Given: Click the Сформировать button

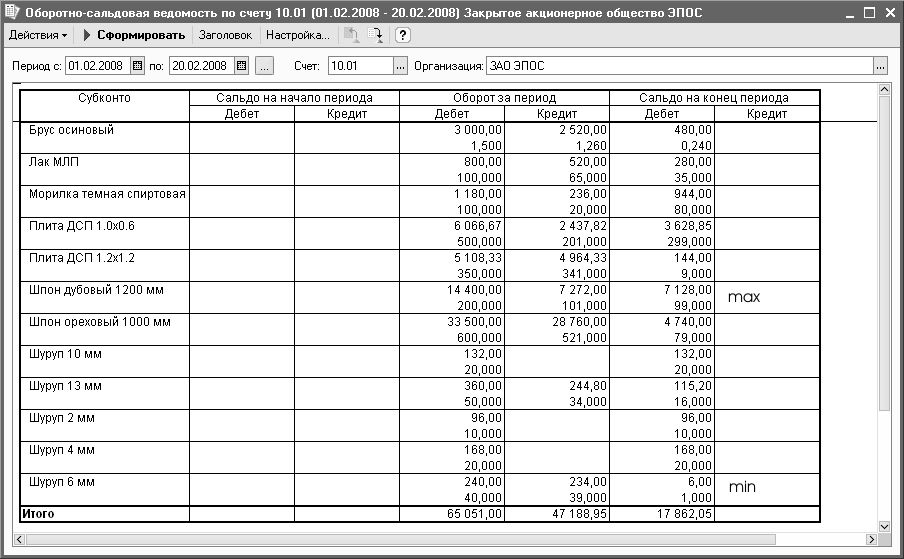Looking at the screenshot, I should click(x=134, y=35).
